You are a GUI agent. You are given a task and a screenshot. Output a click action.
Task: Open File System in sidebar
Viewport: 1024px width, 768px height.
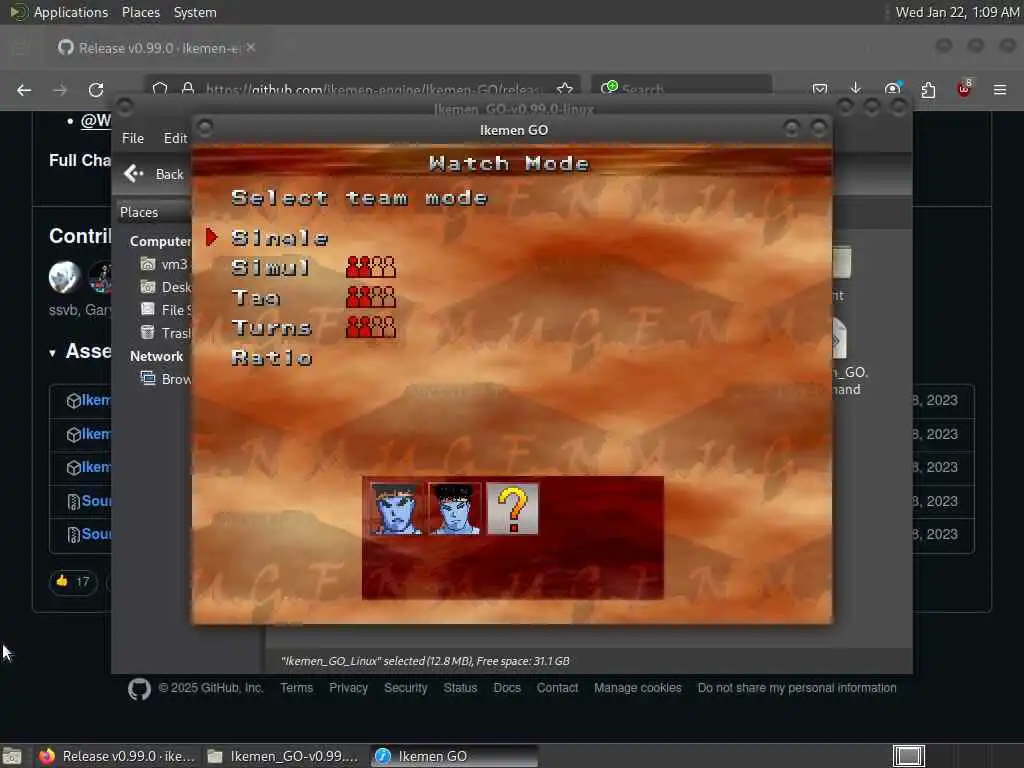(x=166, y=310)
